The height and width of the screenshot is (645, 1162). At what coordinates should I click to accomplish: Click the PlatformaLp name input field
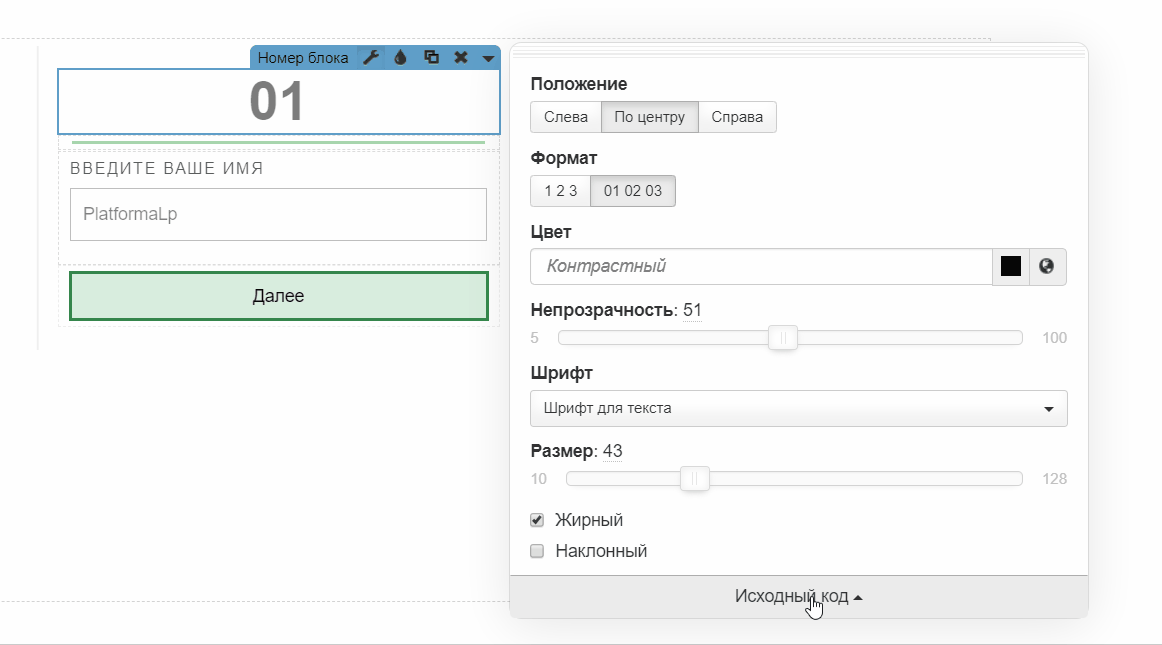click(278, 214)
